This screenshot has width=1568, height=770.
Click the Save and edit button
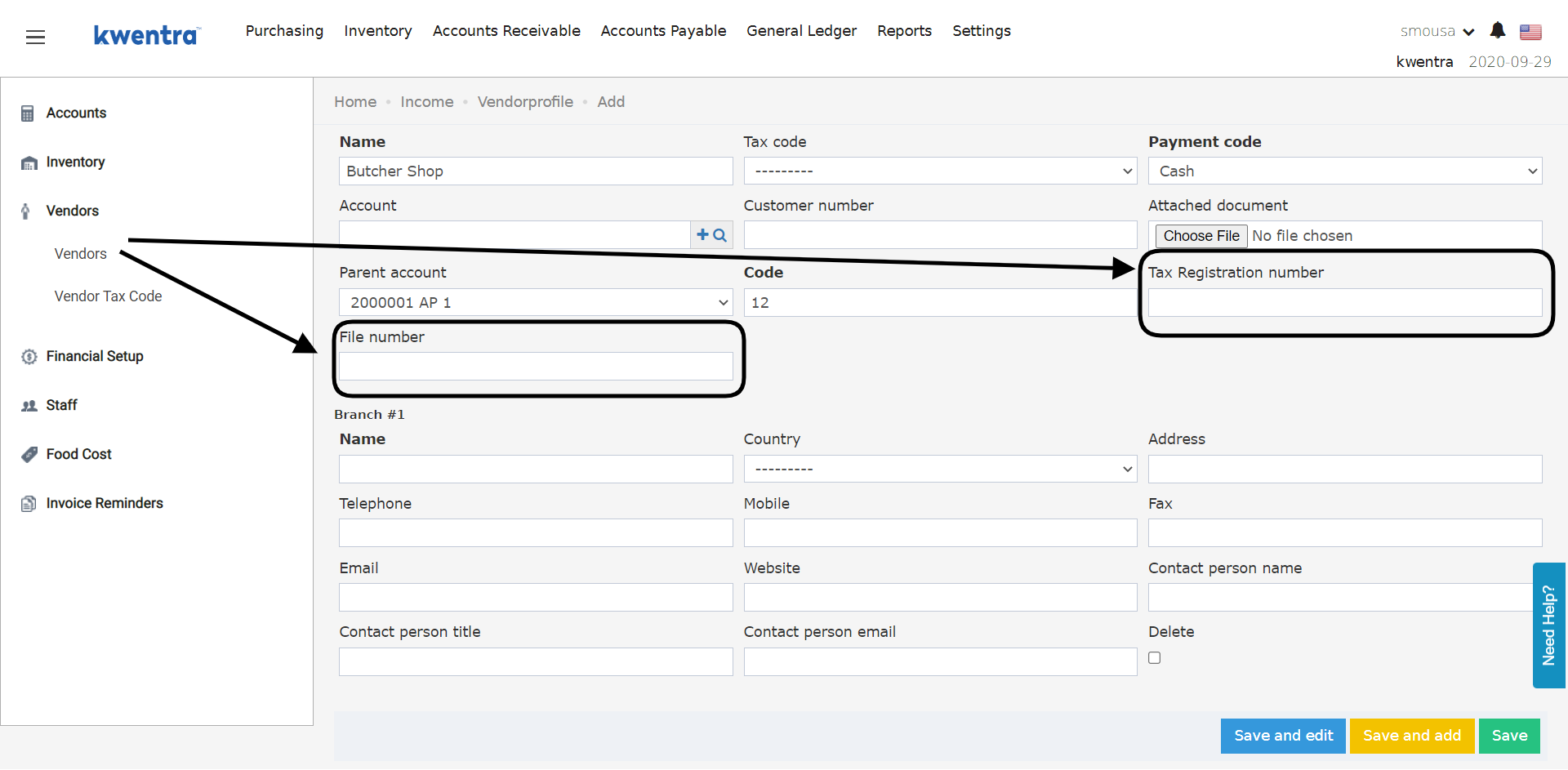[1283, 736]
